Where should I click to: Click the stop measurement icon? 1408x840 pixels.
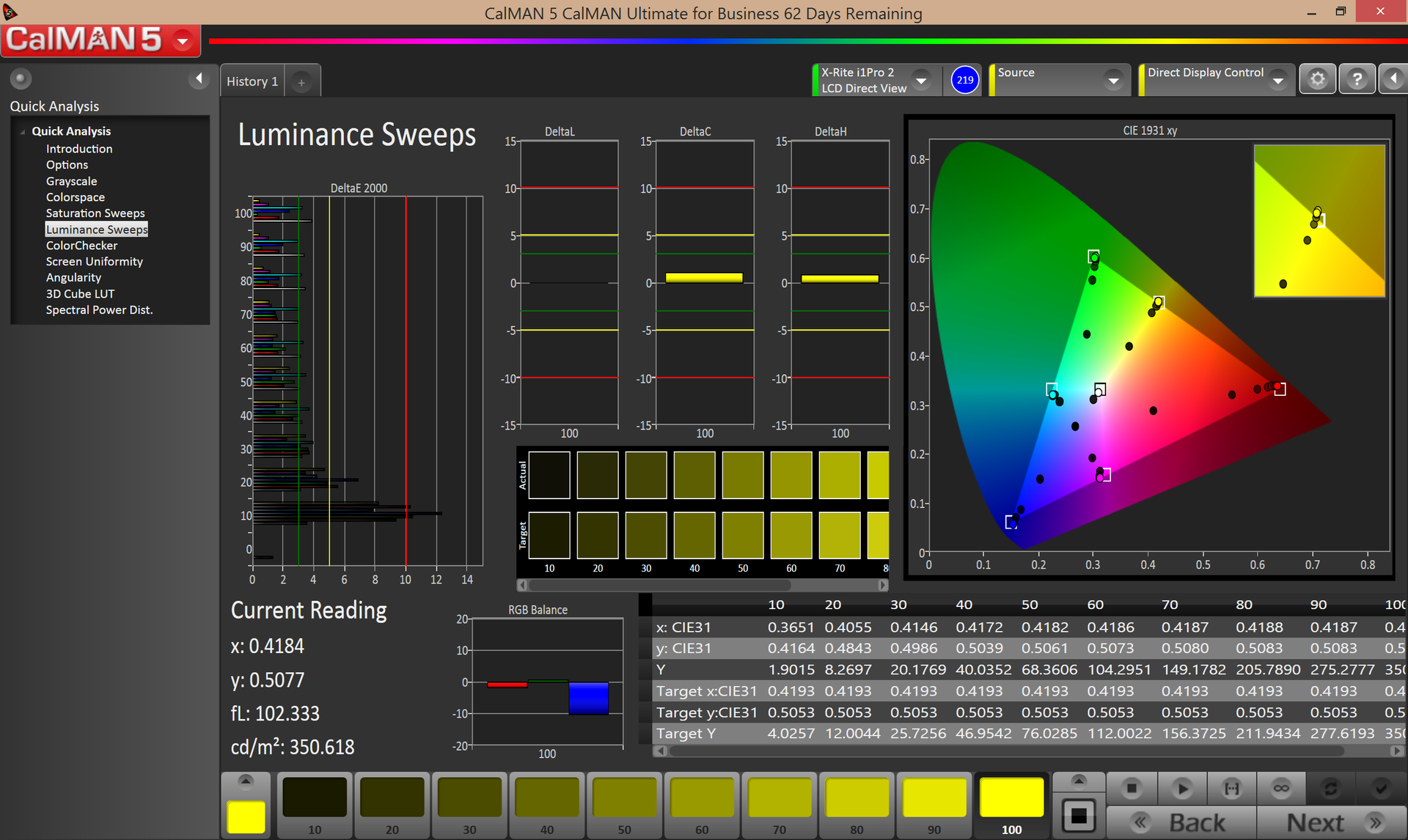tap(1132, 789)
